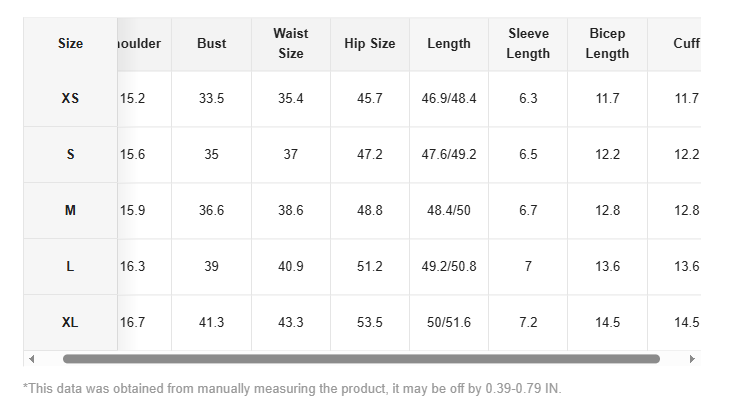Click the XS size row label
Image resolution: width=739 pixels, height=412 pixels.
coord(70,99)
